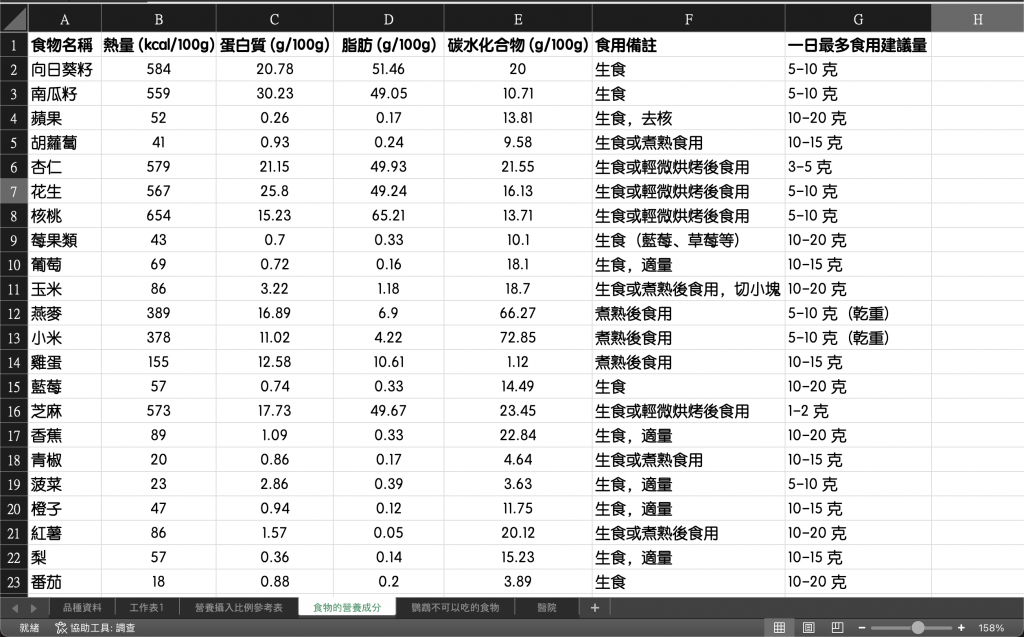
Task: Click cell 食物名稱 header
Action: 65,45
